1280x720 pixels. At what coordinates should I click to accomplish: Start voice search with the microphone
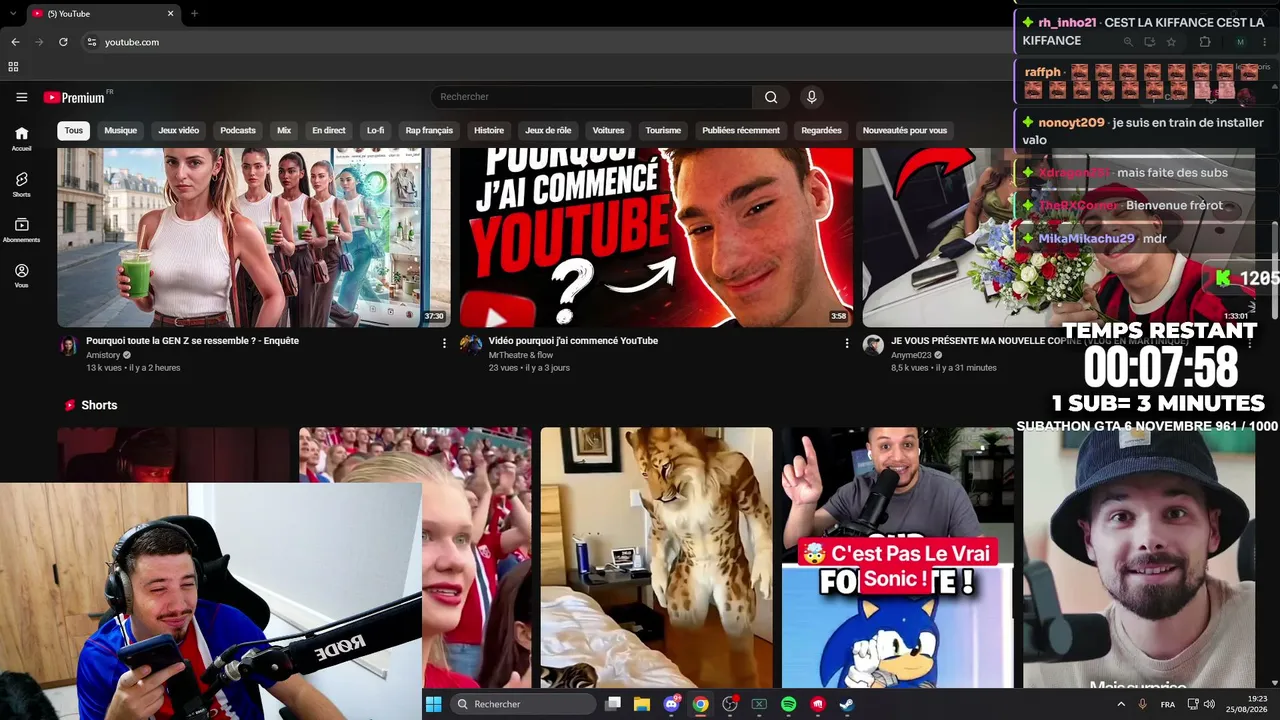click(811, 97)
